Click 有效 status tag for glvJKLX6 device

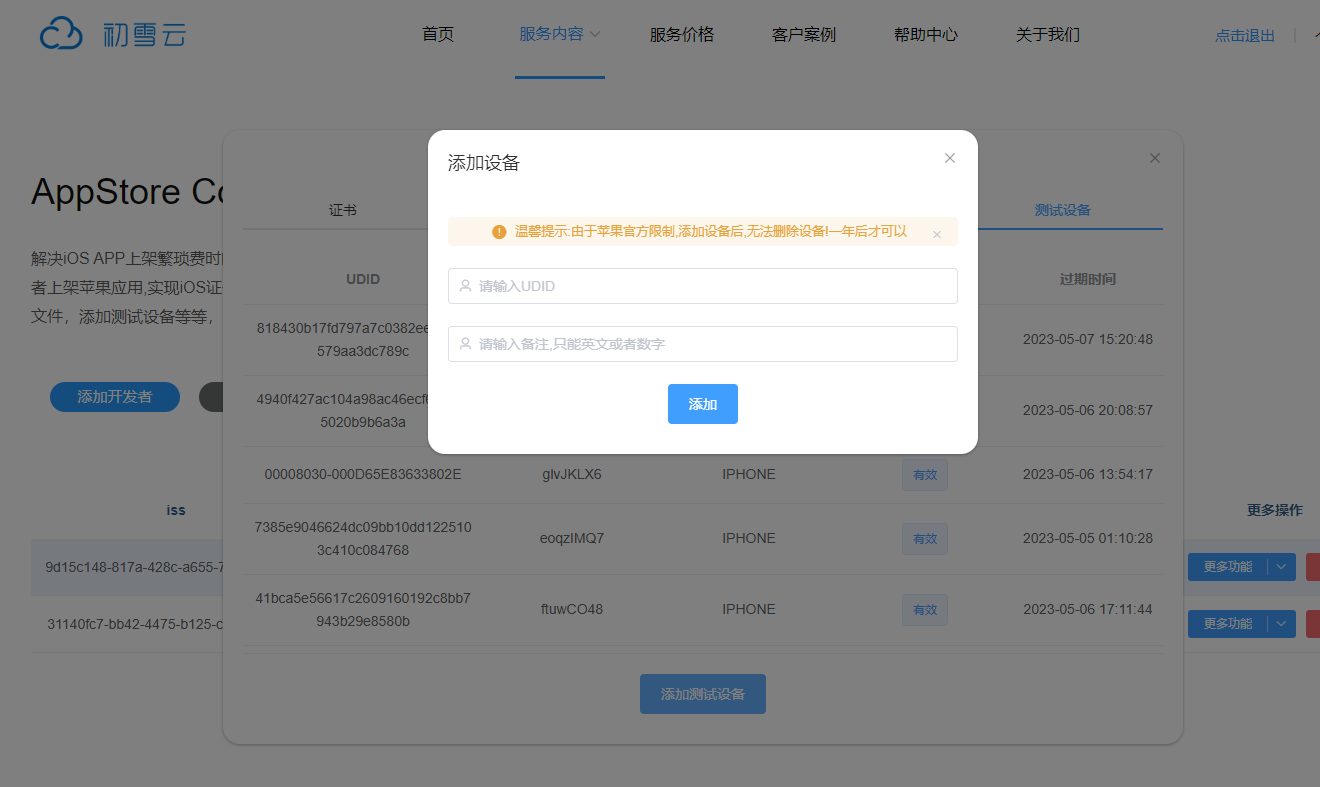click(925, 475)
